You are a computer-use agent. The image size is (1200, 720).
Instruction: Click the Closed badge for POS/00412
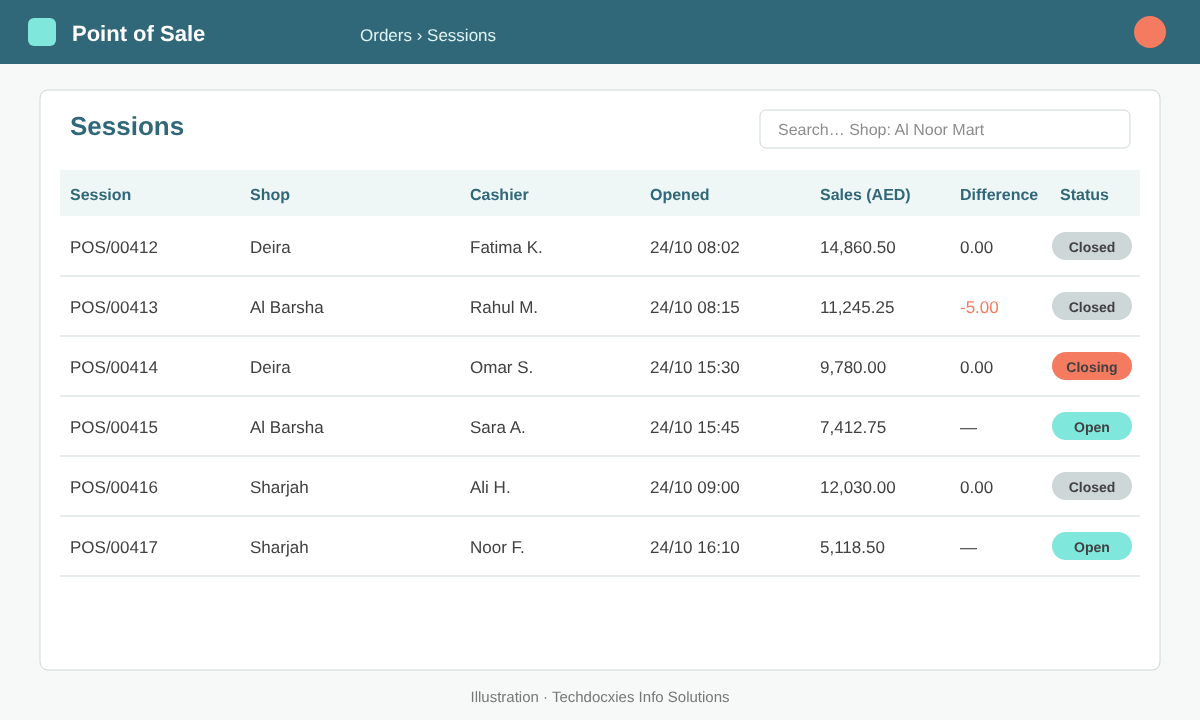pyautogui.click(x=1092, y=246)
